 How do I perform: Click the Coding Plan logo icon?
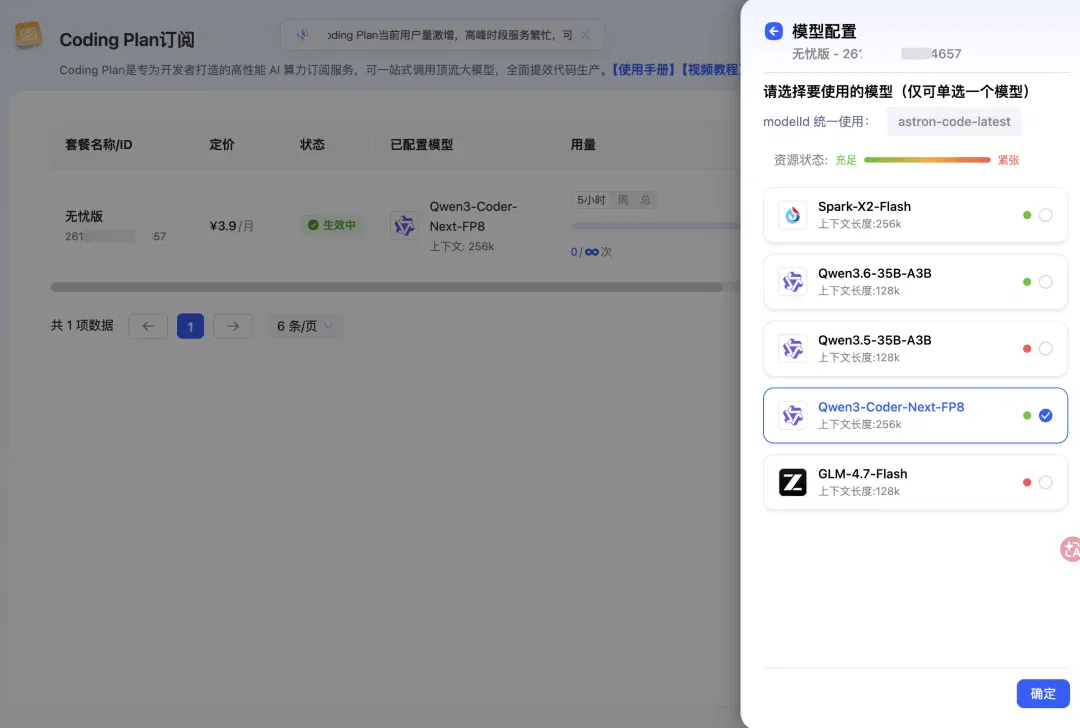tap(28, 35)
